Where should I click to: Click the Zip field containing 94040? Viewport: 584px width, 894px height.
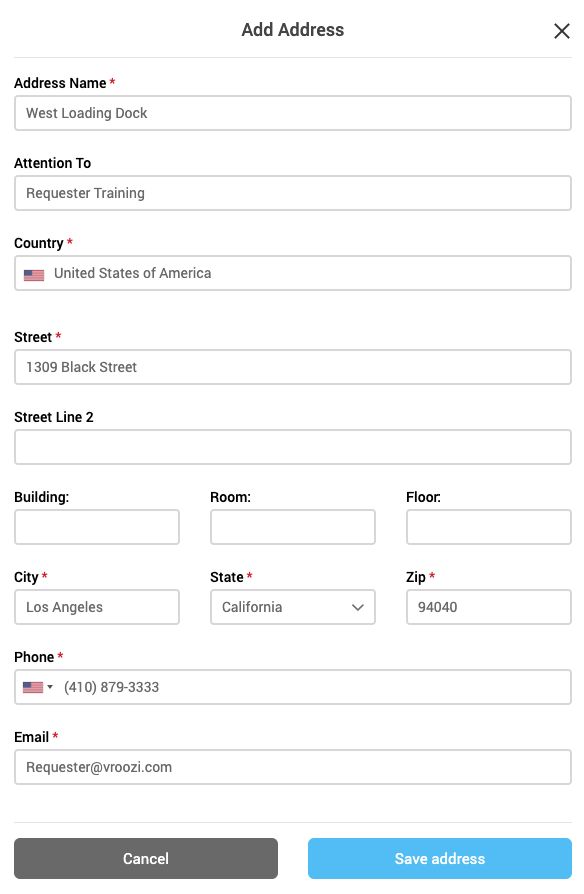(489, 607)
